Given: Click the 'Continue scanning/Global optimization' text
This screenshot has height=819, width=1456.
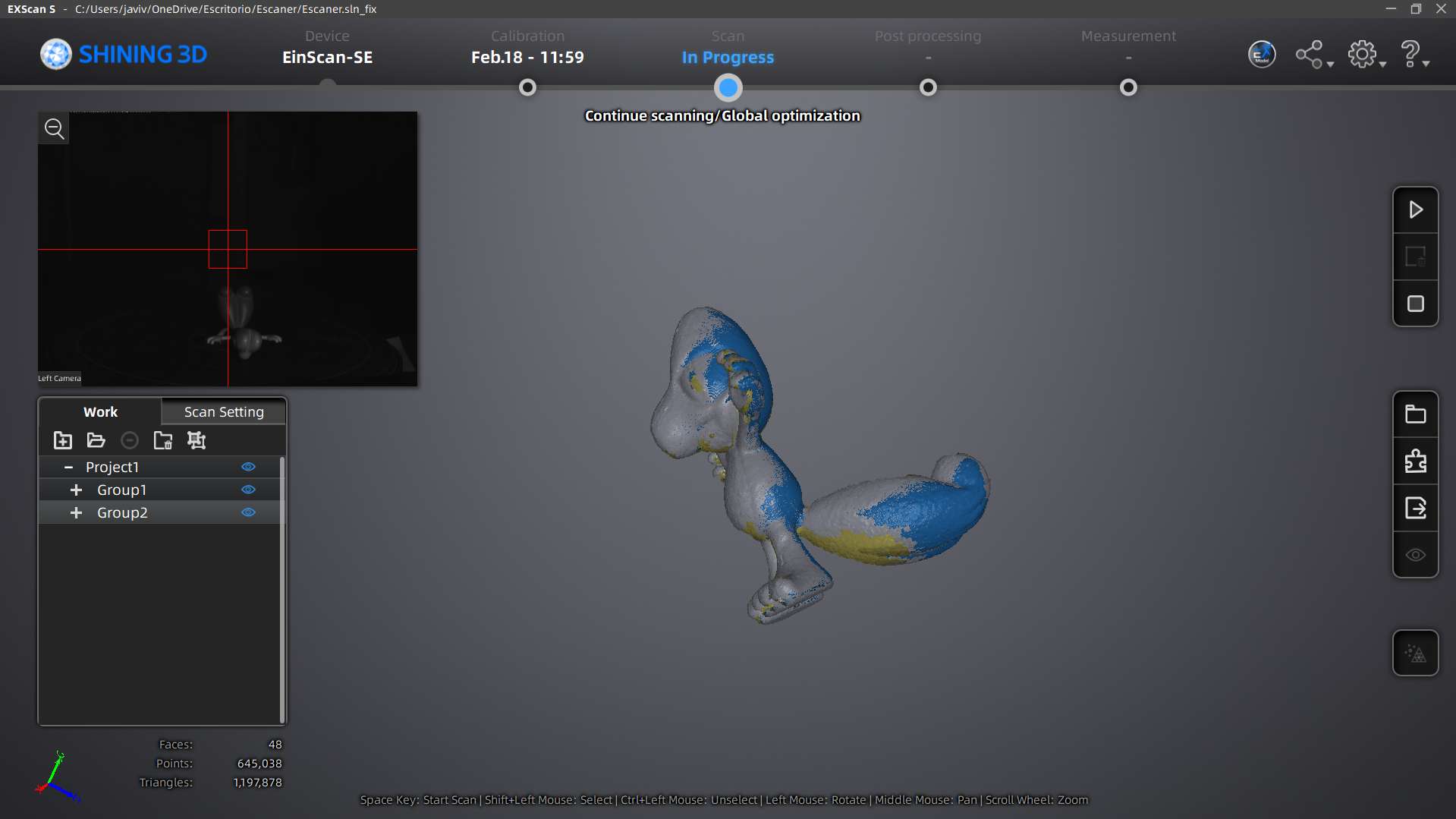Looking at the screenshot, I should (x=722, y=115).
